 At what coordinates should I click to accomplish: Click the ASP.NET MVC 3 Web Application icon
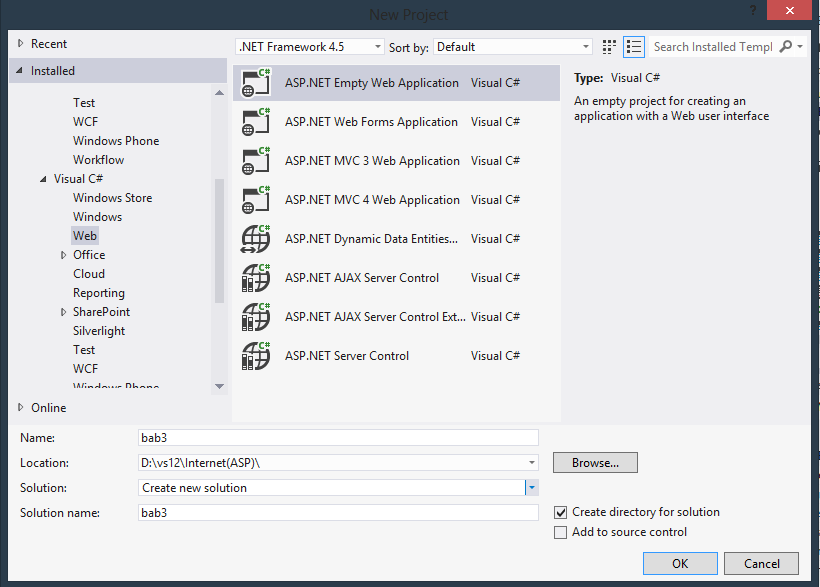pyautogui.click(x=256, y=161)
